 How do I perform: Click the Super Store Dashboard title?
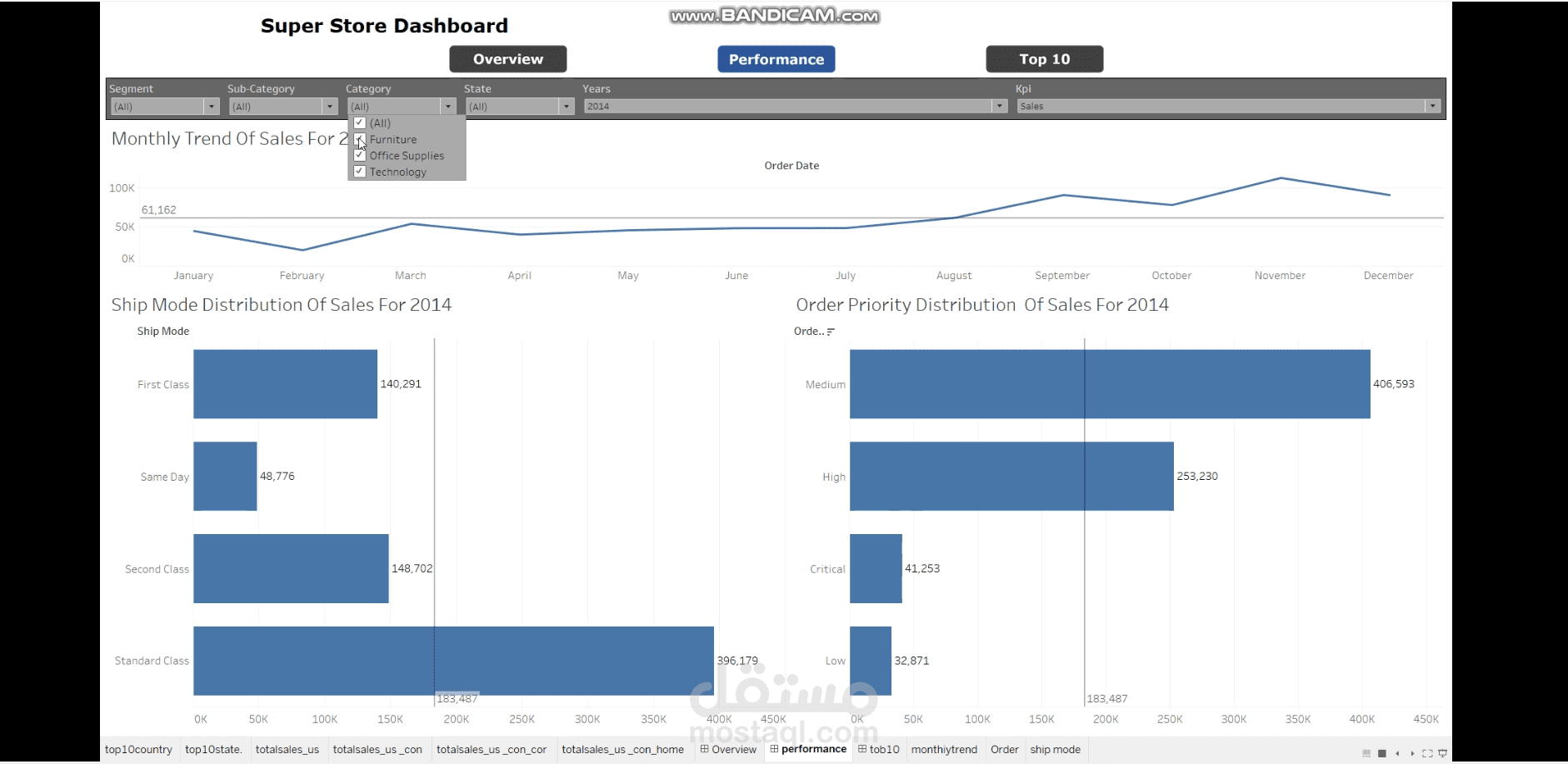click(384, 26)
